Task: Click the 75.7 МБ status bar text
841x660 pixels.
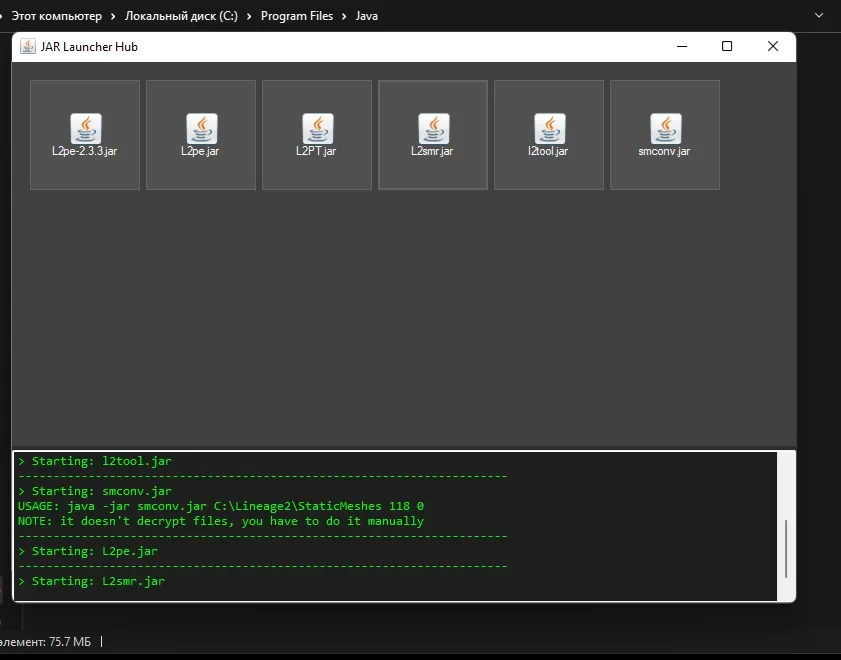Action: click(70, 642)
